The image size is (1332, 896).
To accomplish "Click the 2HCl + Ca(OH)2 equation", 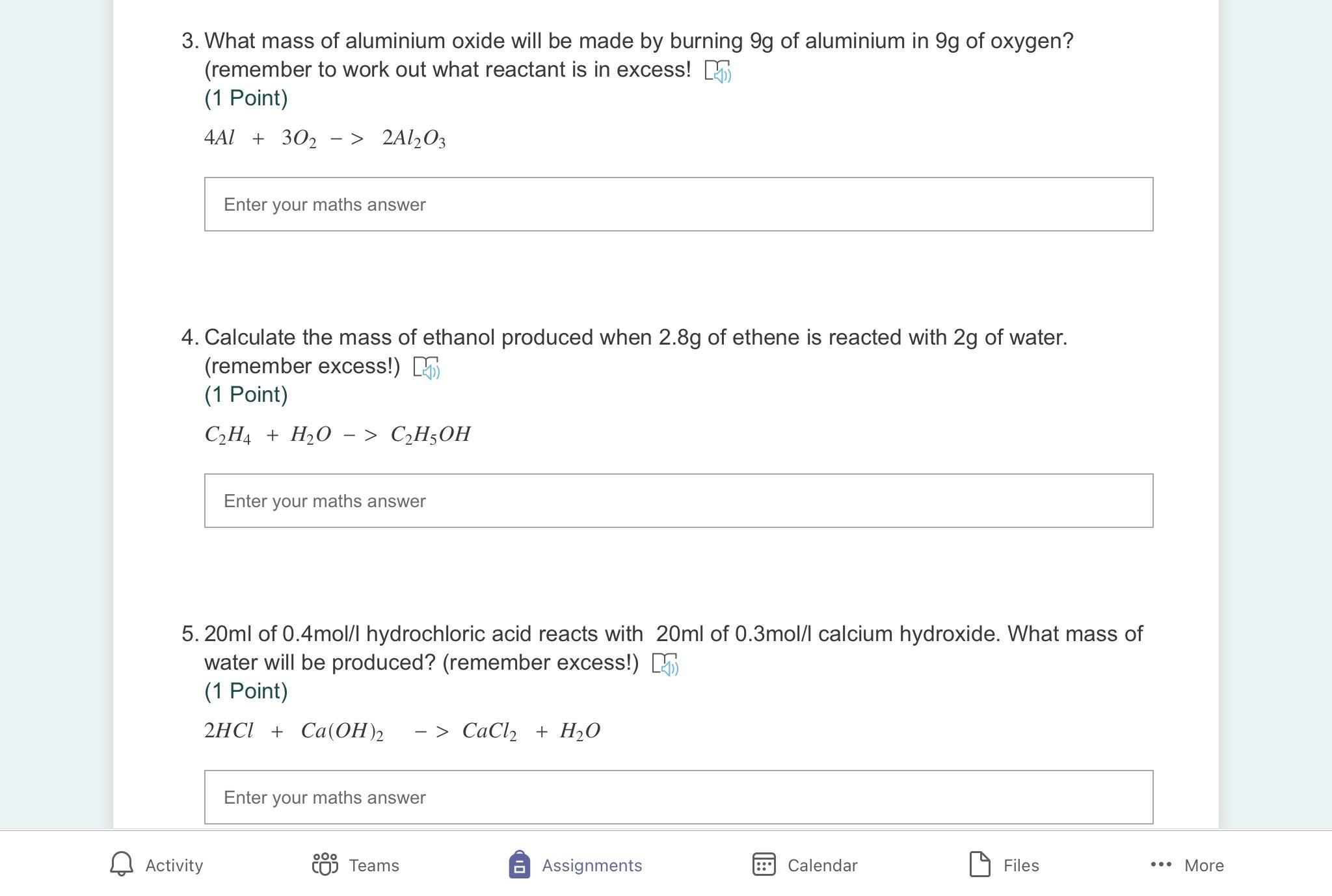I will 402,731.
